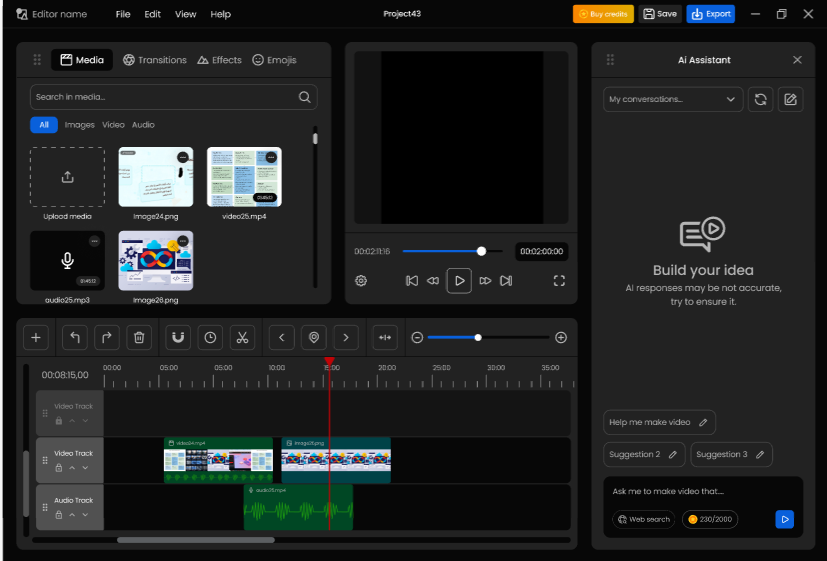This screenshot has height=561, width=827.
Task: Add a marker pin on timeline
Action: 314,337
